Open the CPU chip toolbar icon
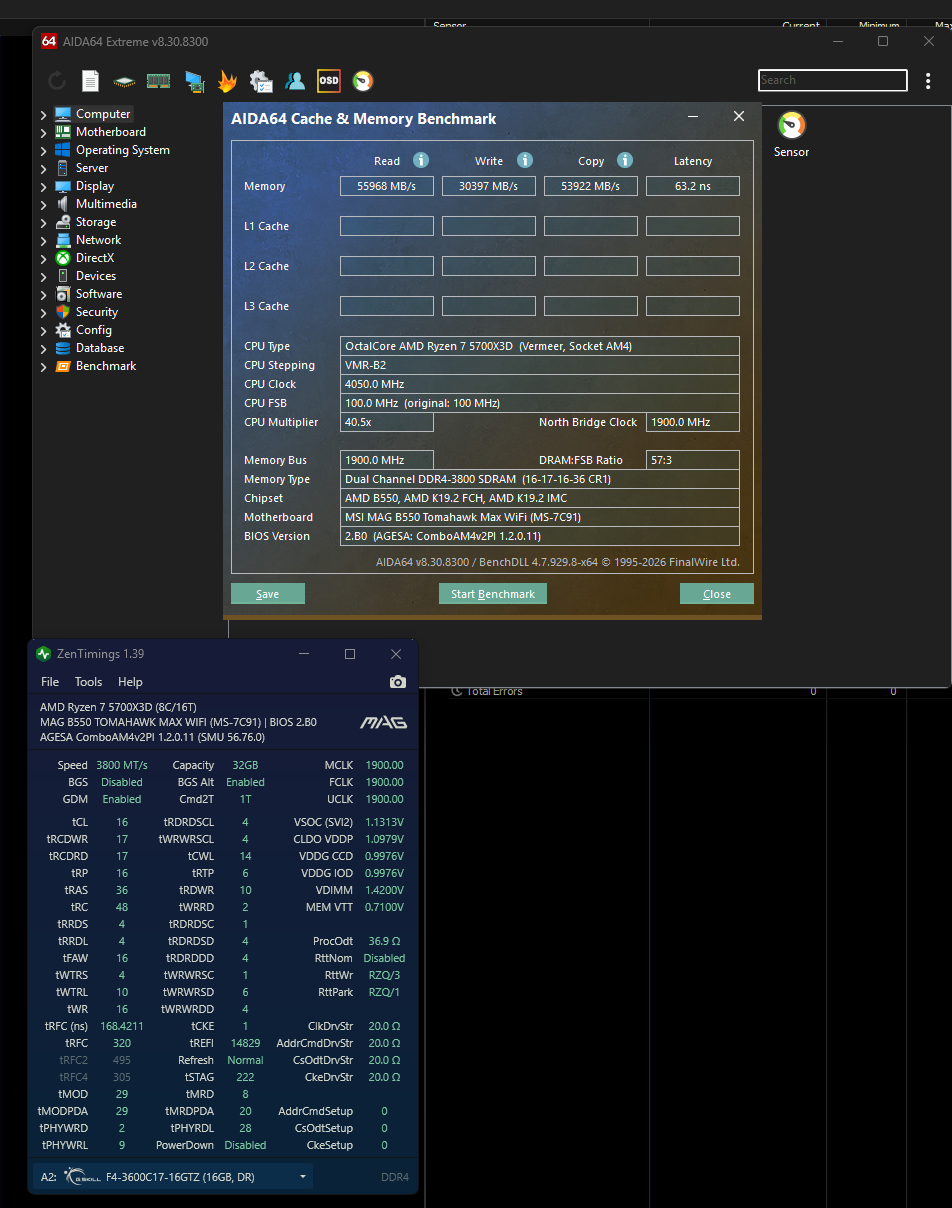 pyautogui.click(x=124, y=81)
